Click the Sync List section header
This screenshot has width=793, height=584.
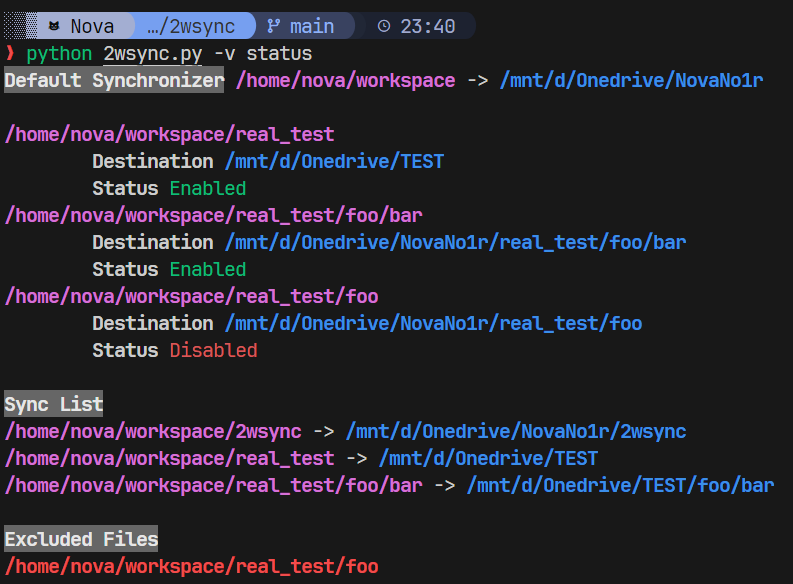pos(54,405)
